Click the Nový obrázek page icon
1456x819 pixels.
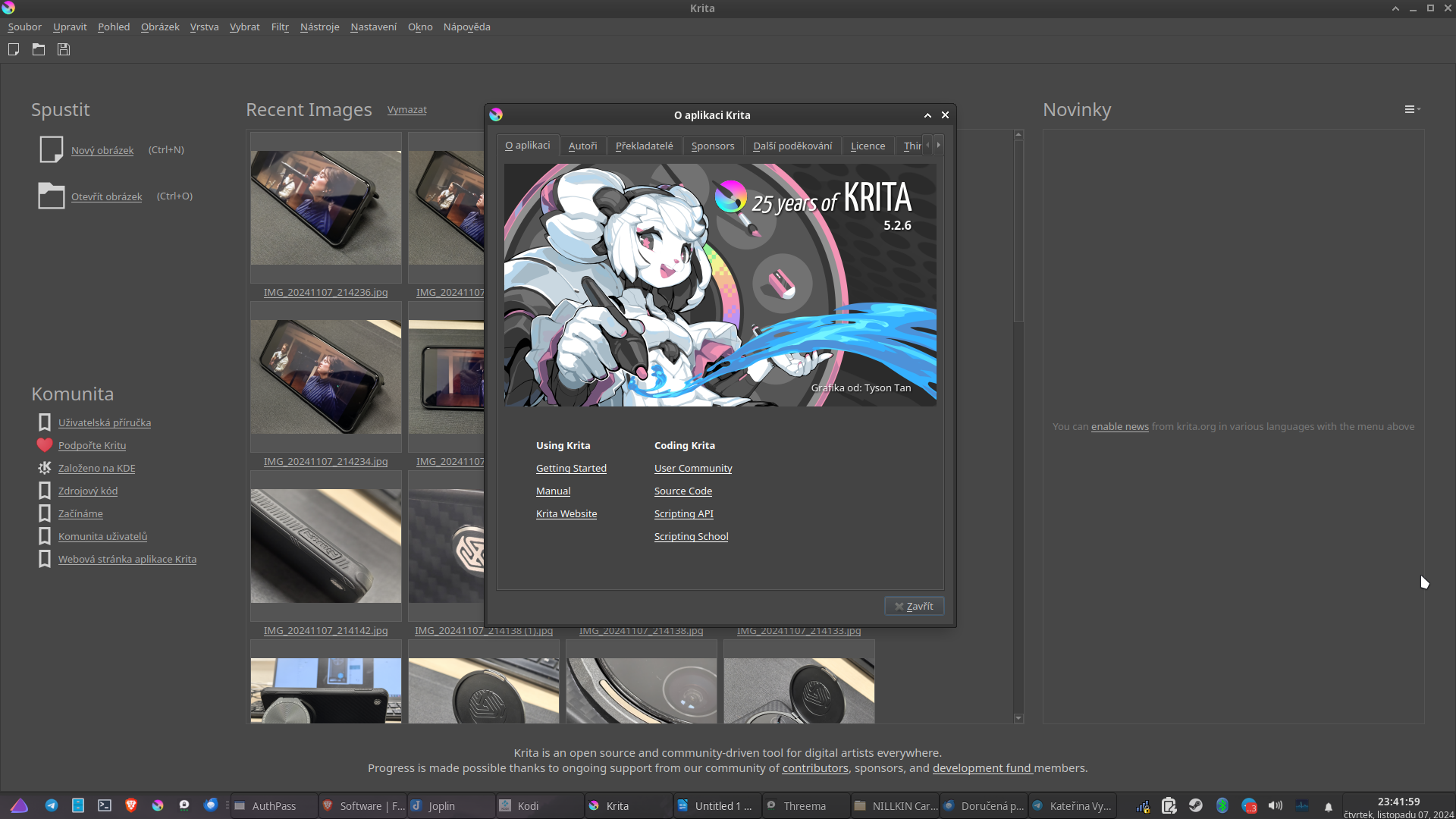[x=51, y=149]
